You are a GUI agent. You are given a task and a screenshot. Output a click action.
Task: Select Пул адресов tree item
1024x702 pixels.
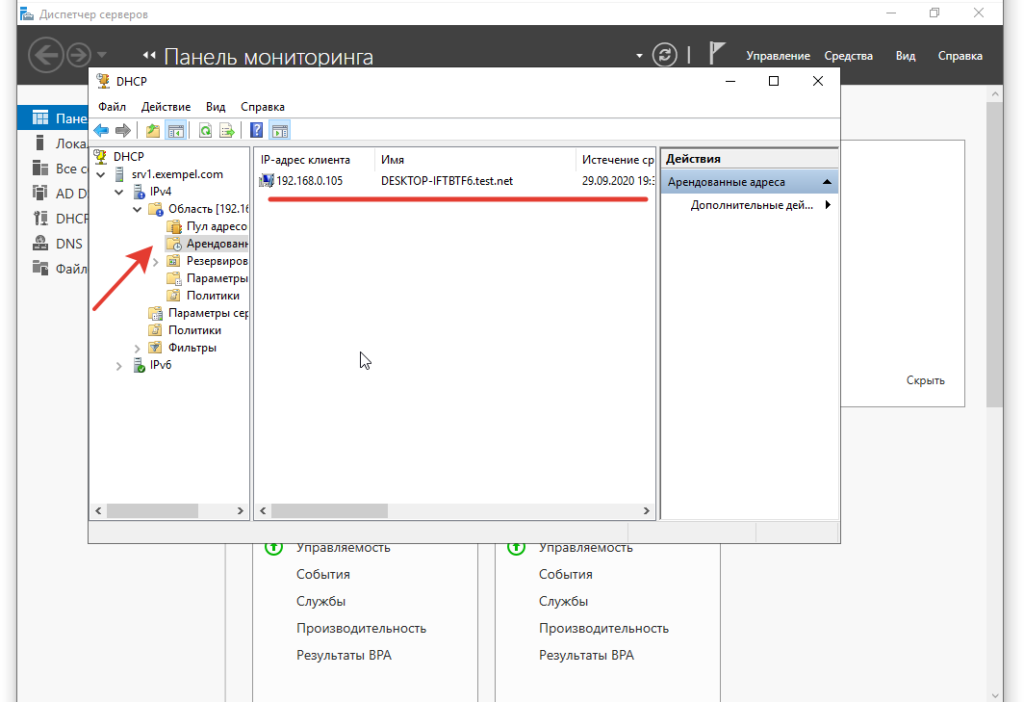click(215, 226)
